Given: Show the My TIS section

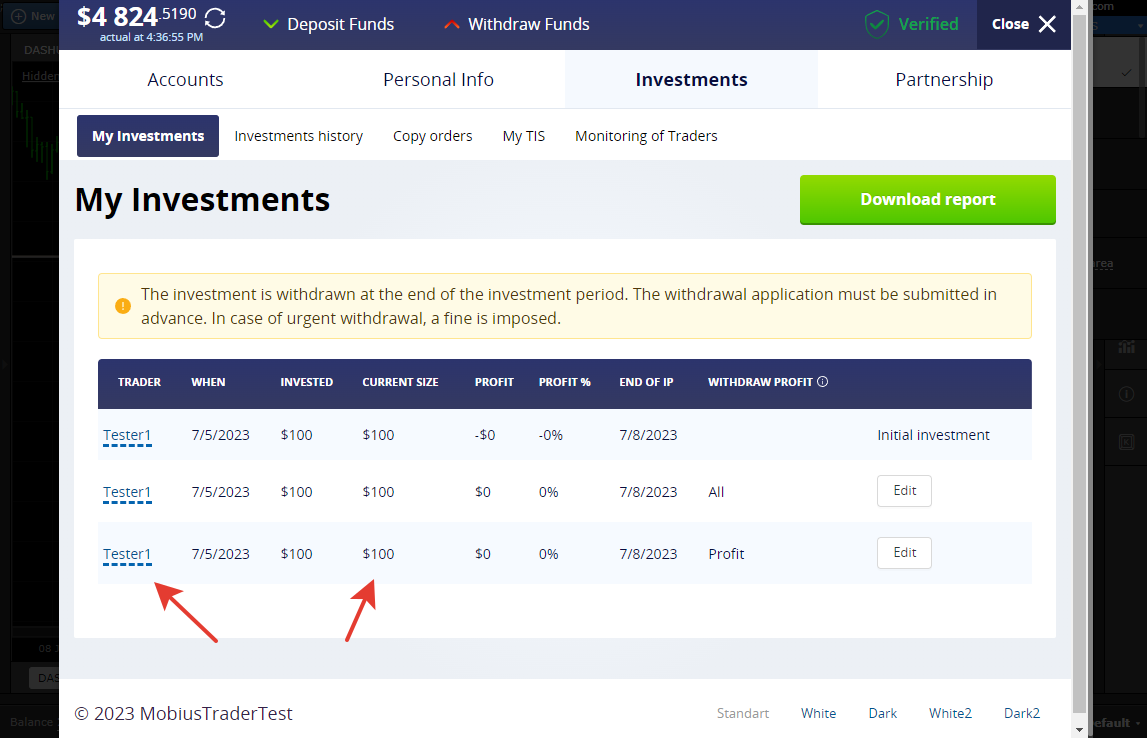Looking at the screenshot, I should 523,136.
